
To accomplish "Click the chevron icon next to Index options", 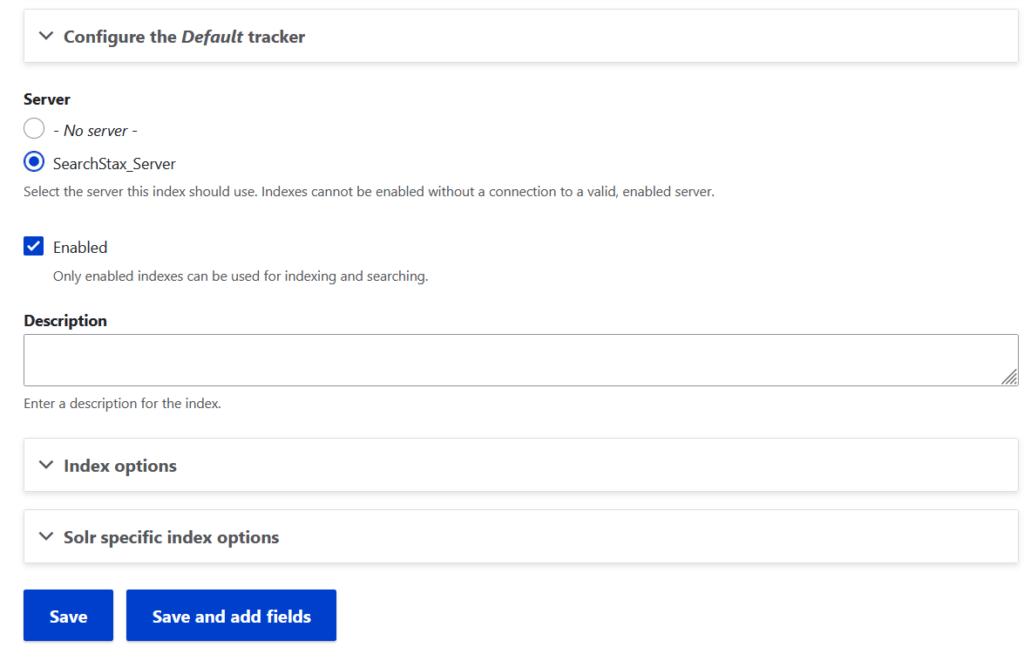I will click(x=45, y=465).
